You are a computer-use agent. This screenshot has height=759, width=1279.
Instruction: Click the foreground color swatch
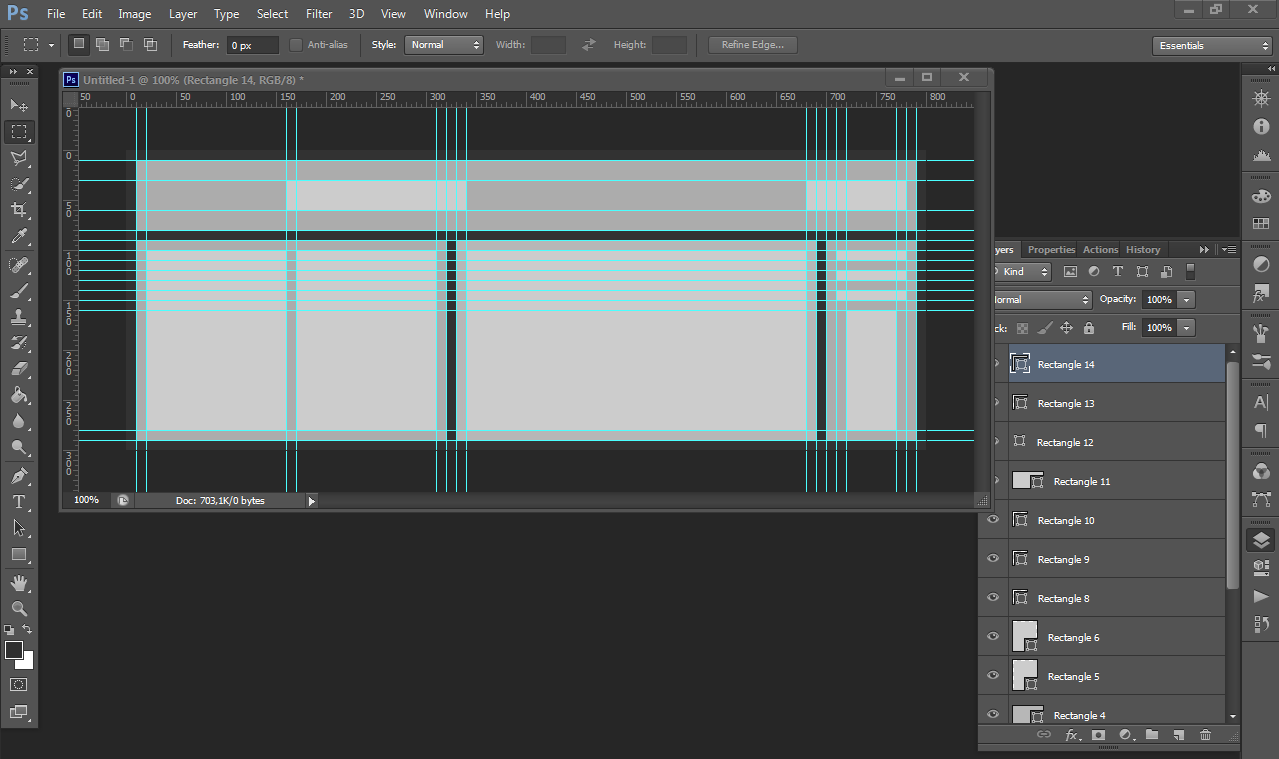click(14, 651)
